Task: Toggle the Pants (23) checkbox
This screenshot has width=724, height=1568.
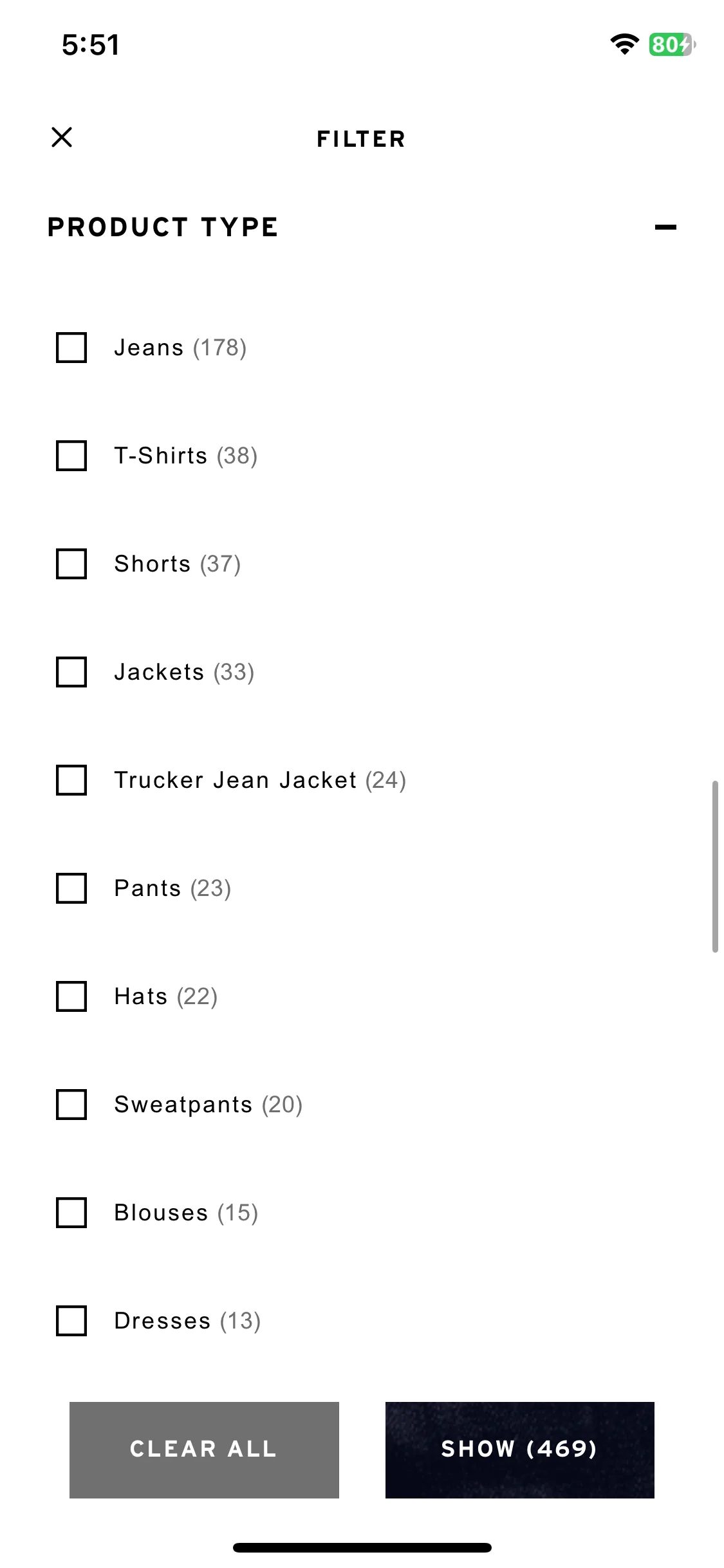Action: point(71,888)
